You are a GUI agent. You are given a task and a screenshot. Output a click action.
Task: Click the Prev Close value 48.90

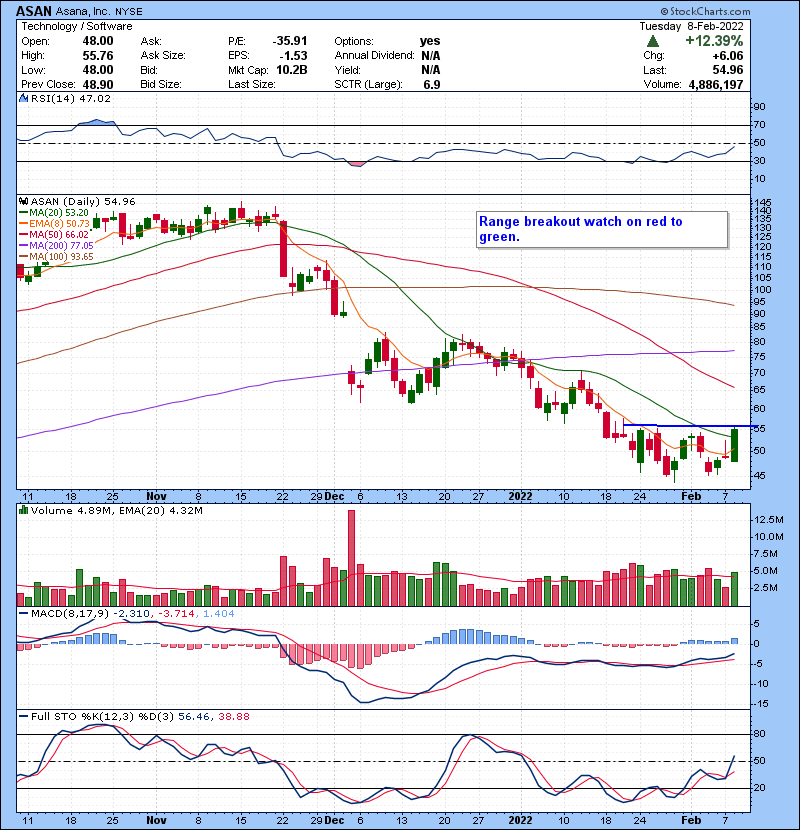(98, 85)
